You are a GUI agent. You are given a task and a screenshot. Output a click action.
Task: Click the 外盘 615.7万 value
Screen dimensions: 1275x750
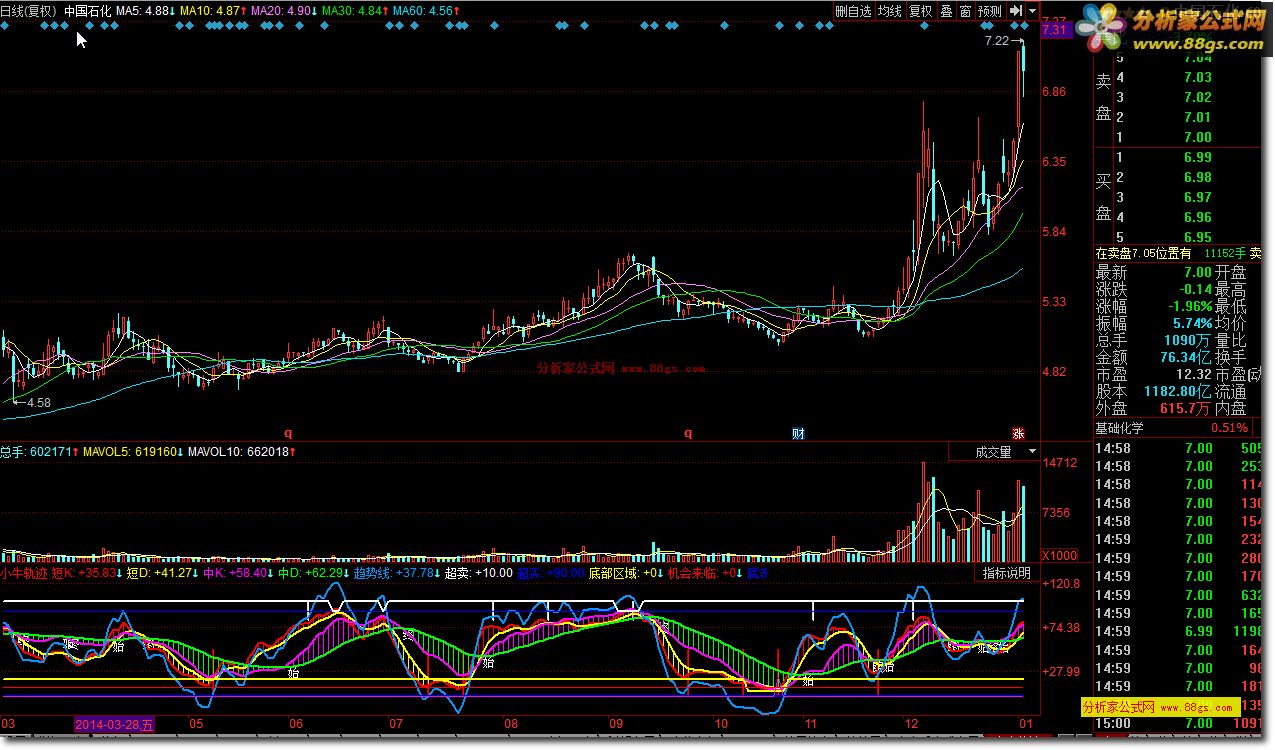click(x=1185, y=408)
